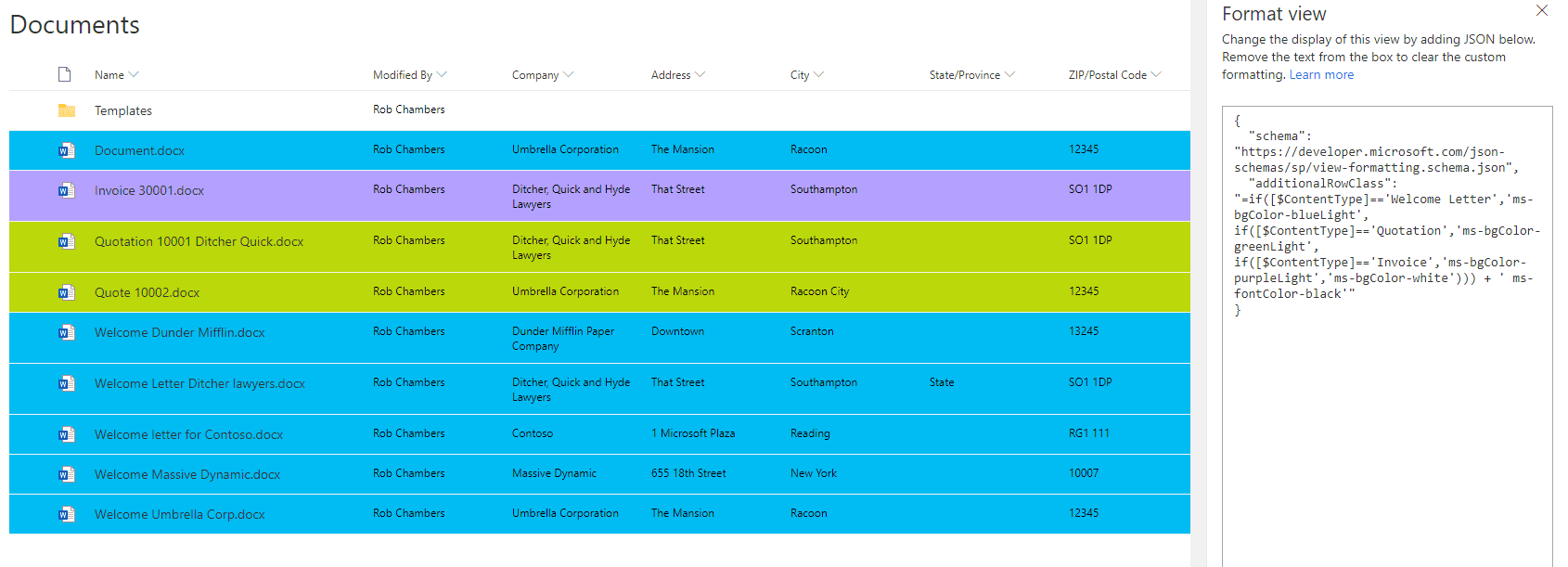The width and height of the screenshot is (1568, 567).
Task: Click ZIP code 13245
Action: click(1084, 331)
